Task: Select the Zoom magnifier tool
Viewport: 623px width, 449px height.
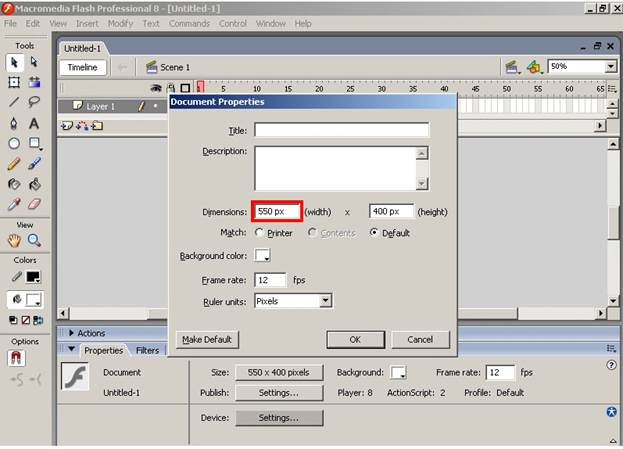Action: pos(34,240)
